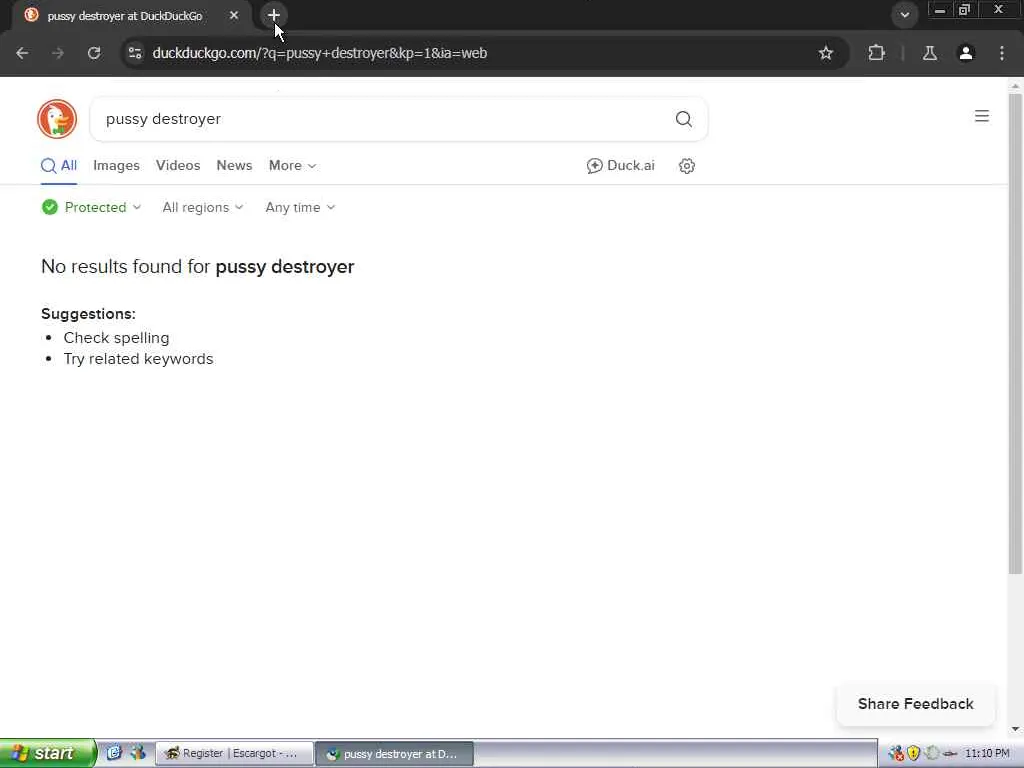Click the "Check spelling" suggestion text
1024x768 pixels.
[x=116, y=338]
